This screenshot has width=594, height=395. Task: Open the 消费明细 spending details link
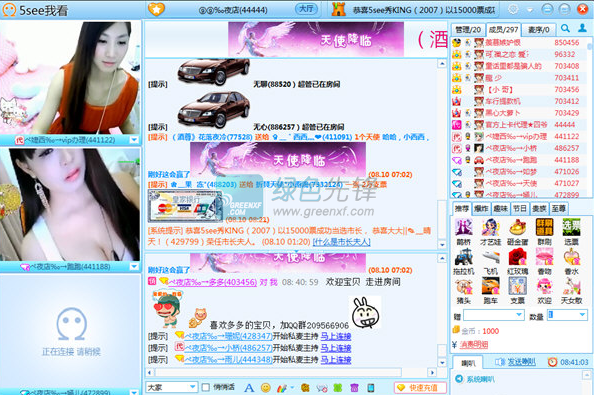click(x=474, y=345)
